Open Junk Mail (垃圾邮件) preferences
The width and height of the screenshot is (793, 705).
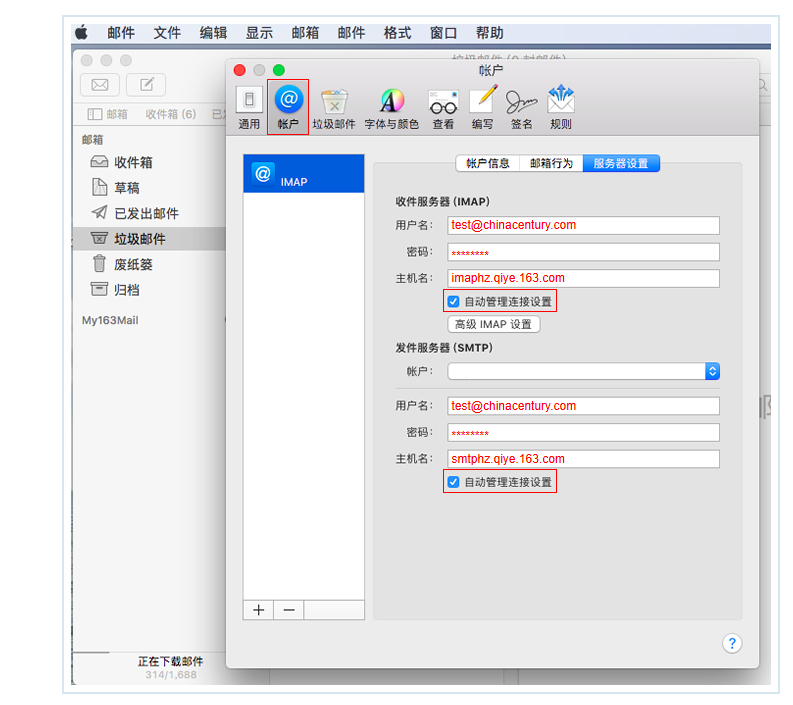click(x=334, y=108)
